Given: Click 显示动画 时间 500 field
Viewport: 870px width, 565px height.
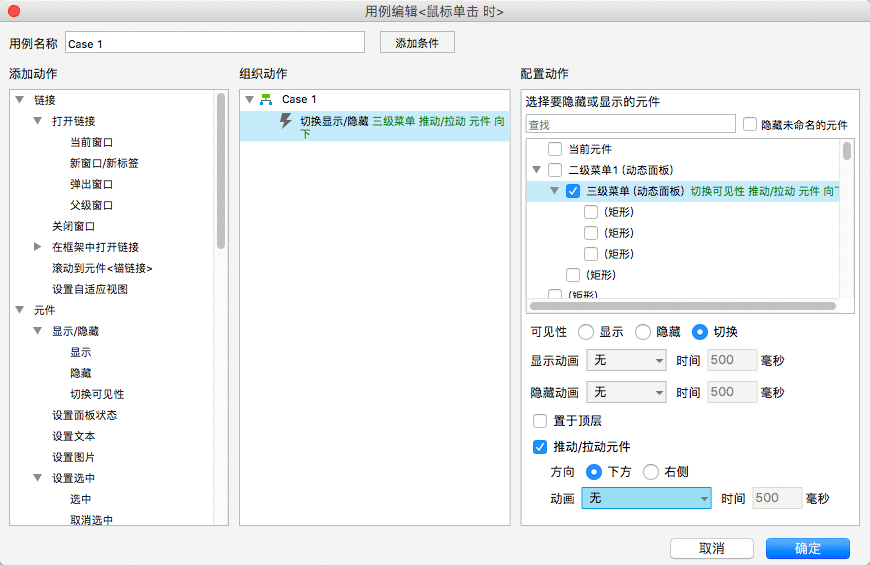Looking at the screenshot, I should tap(732, 360).
